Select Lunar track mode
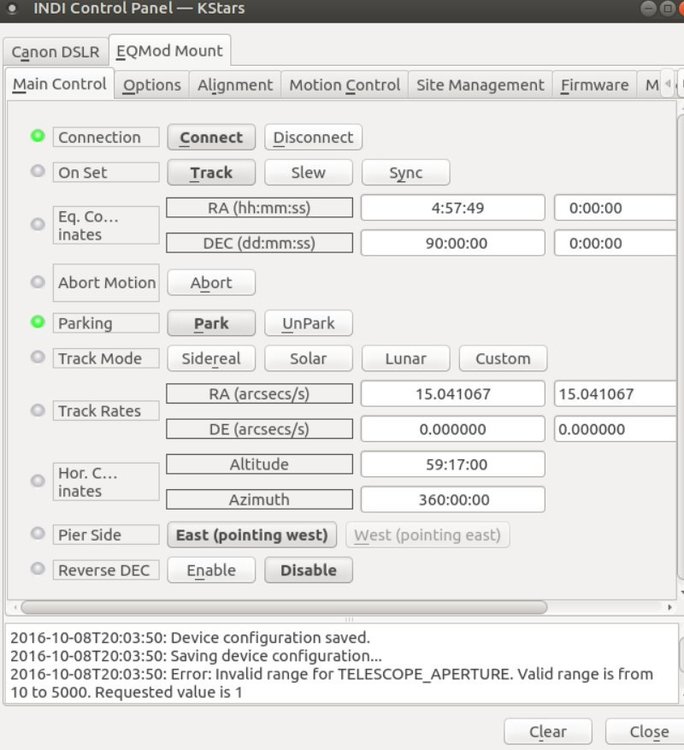Viewport: 684px width, 750px height. [x=406, y=359]
